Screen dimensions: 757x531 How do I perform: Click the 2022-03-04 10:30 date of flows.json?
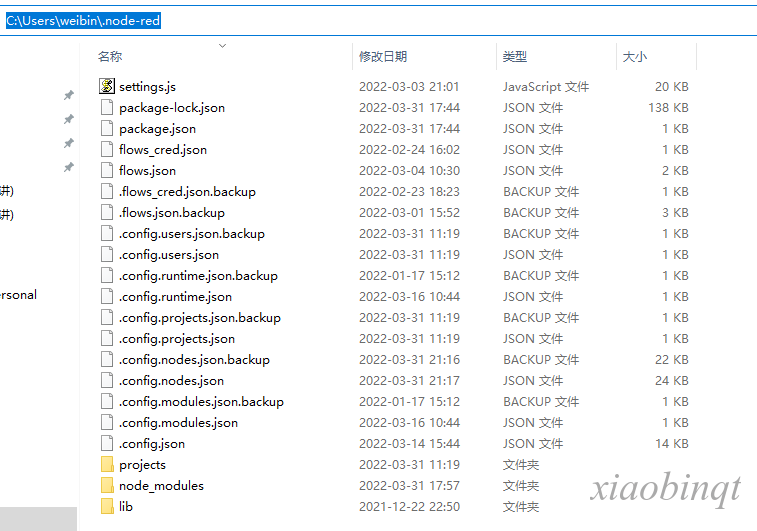click(x=409, y=170)
